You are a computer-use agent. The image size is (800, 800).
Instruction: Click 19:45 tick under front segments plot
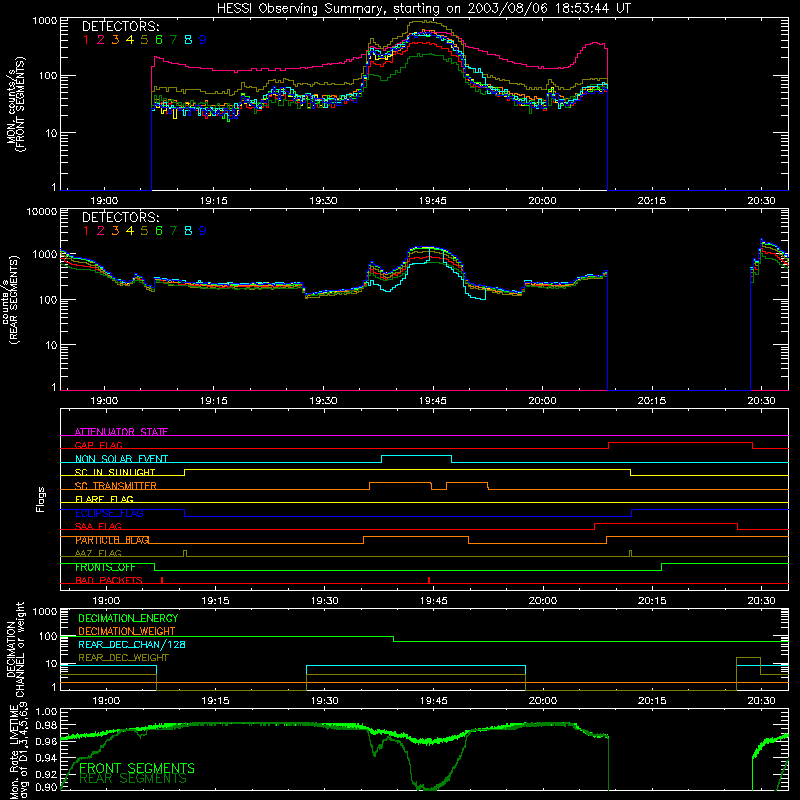point(433,201)
